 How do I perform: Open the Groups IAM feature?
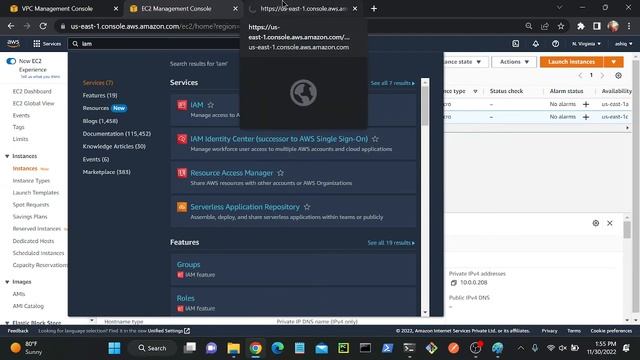pos(188,264)
